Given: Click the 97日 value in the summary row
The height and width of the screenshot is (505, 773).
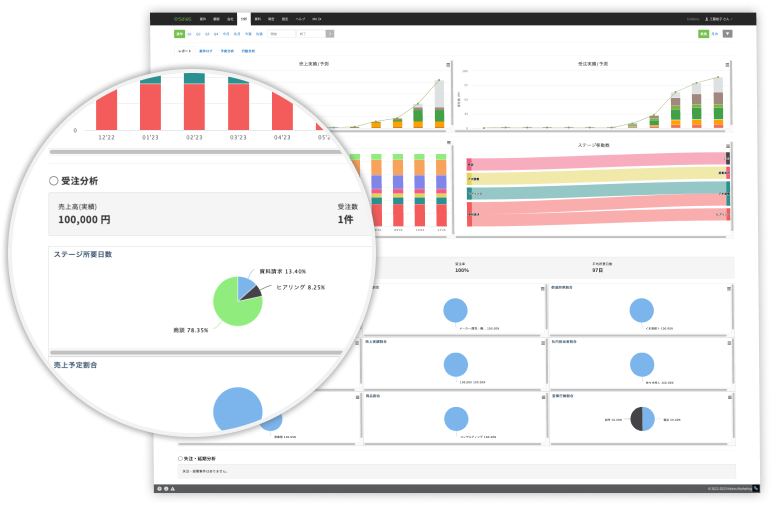Looking at the screenshot, I should point(597,270).
